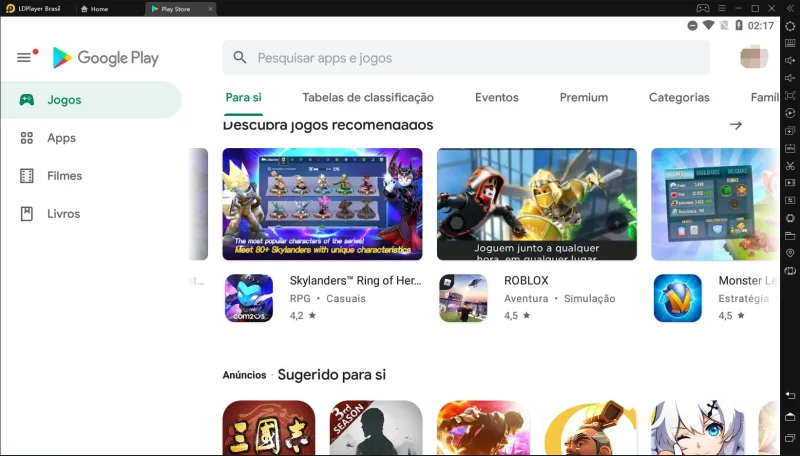Switch to Tabelas de classificação tab

click(368, 97)
